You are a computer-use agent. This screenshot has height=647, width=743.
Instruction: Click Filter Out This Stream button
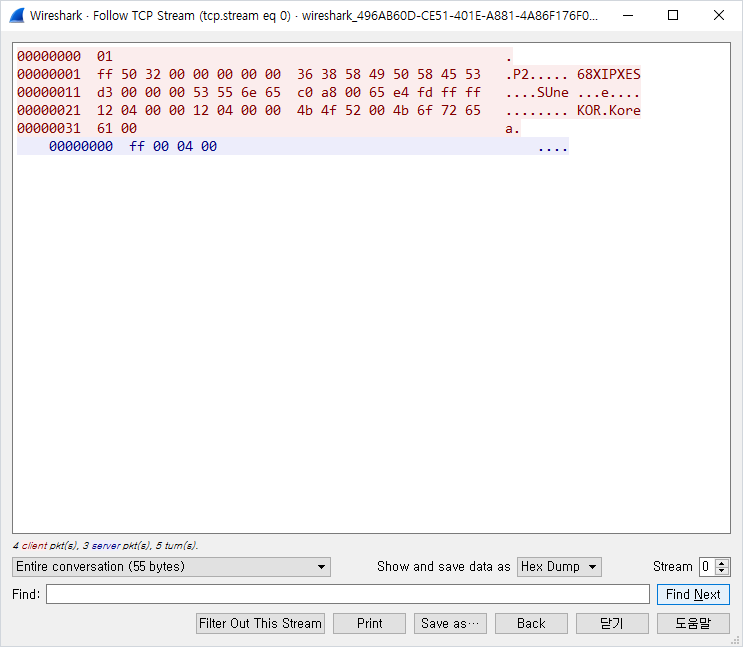pos(260,623)
